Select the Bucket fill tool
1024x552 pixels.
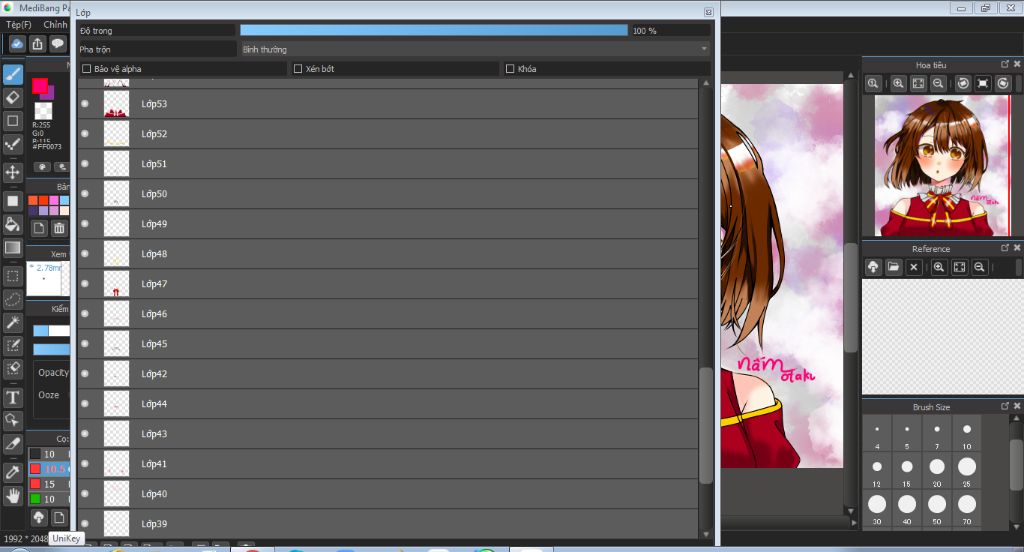pyautogui.click(x=12, y=224)
